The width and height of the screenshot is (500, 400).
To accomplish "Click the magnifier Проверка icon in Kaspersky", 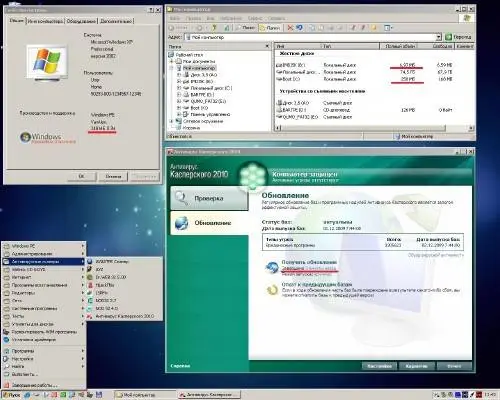I will click(181, 198).
